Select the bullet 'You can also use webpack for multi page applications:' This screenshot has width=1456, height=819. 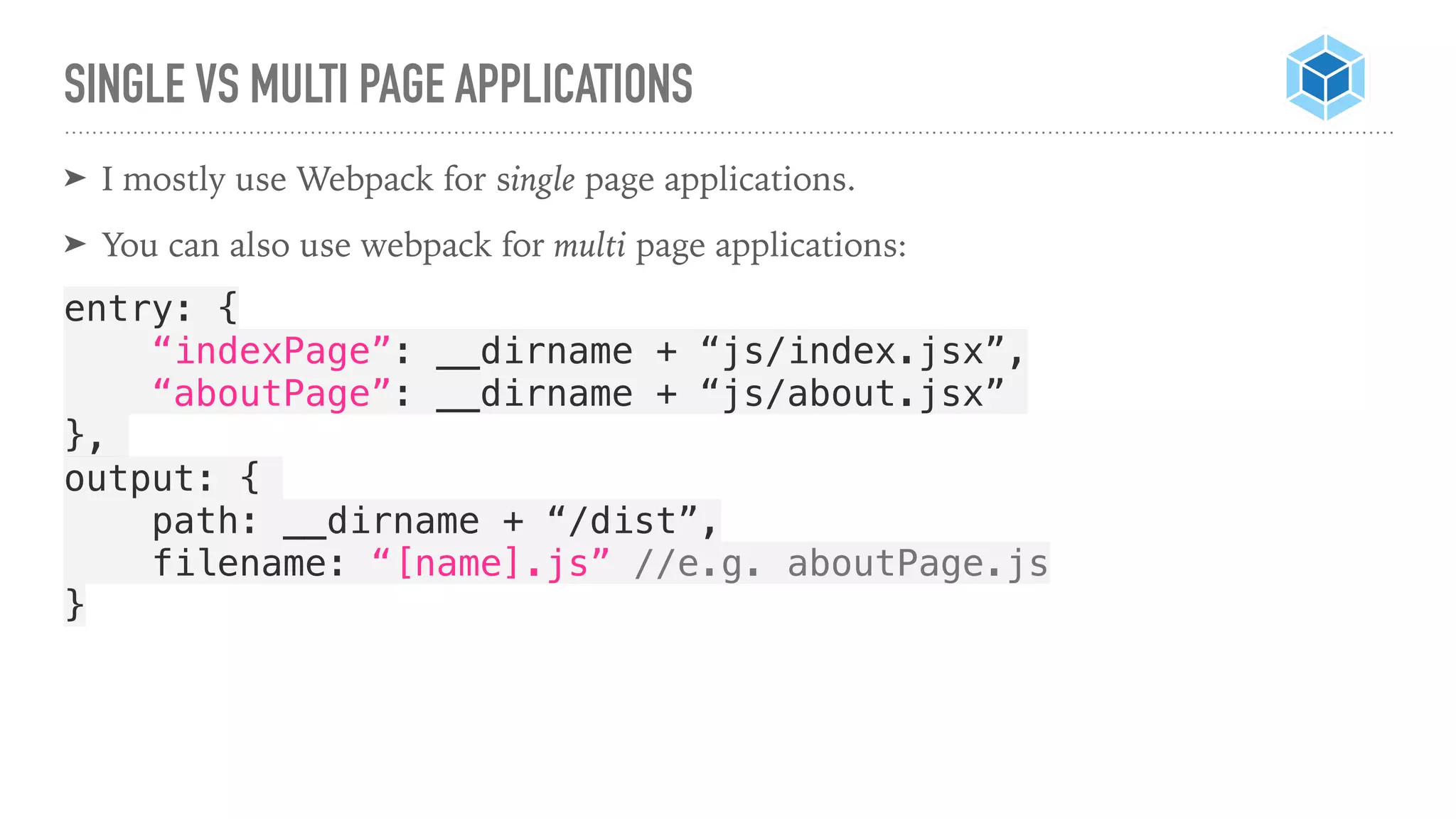click(x=504, y=245)
